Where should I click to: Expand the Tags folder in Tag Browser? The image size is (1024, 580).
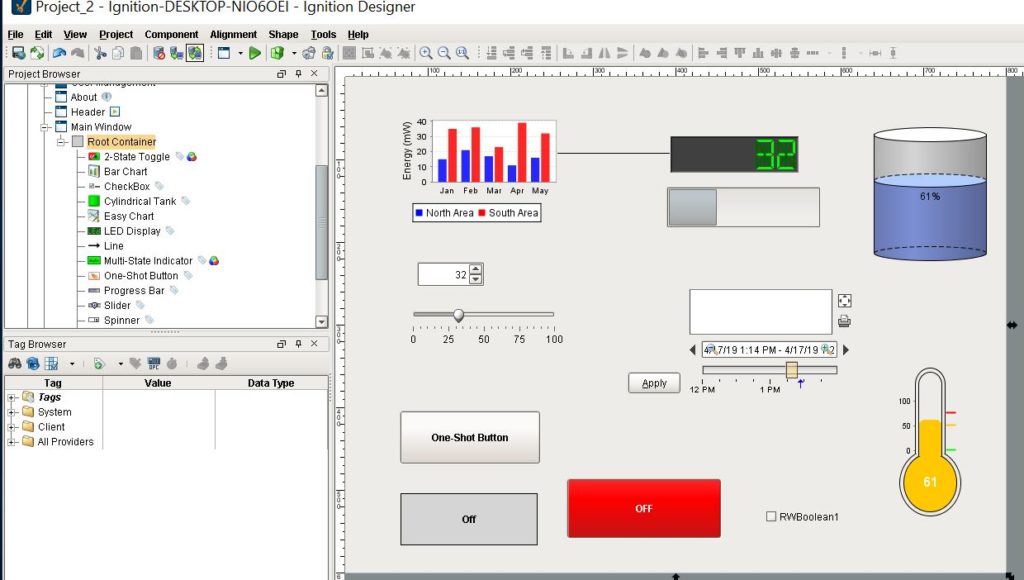(x=9, y=397)
